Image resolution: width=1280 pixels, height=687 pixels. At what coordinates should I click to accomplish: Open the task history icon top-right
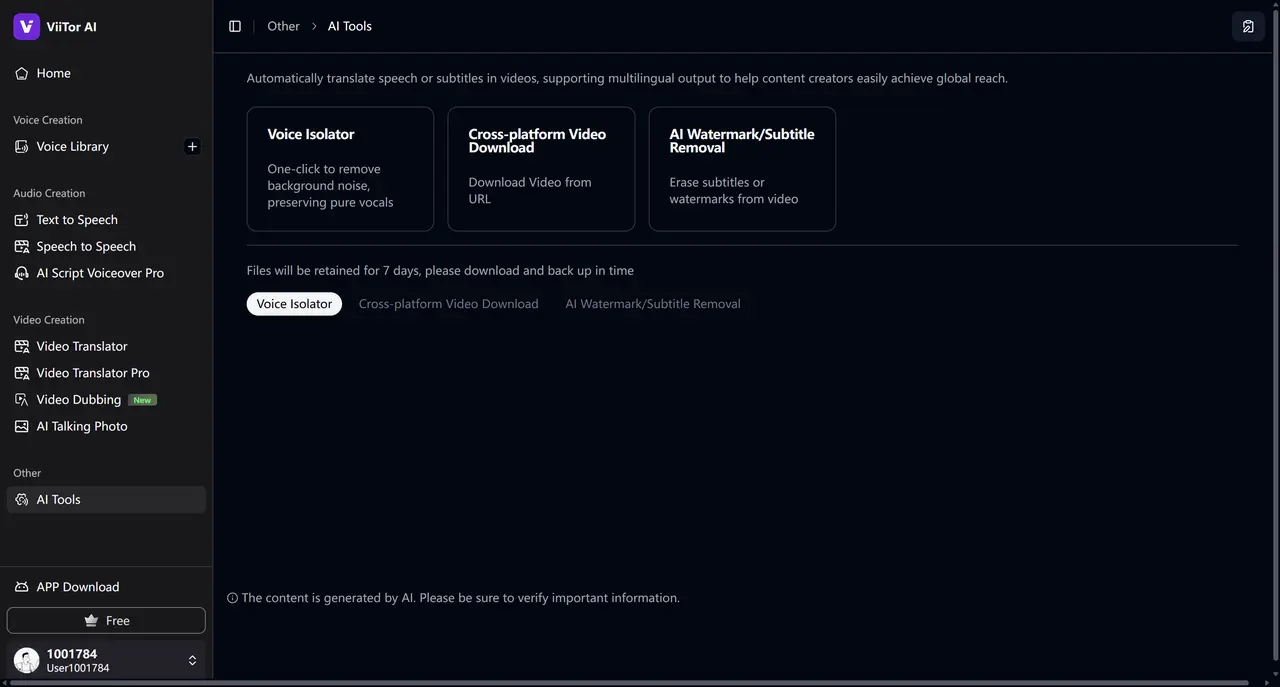tap(1248, 26)
